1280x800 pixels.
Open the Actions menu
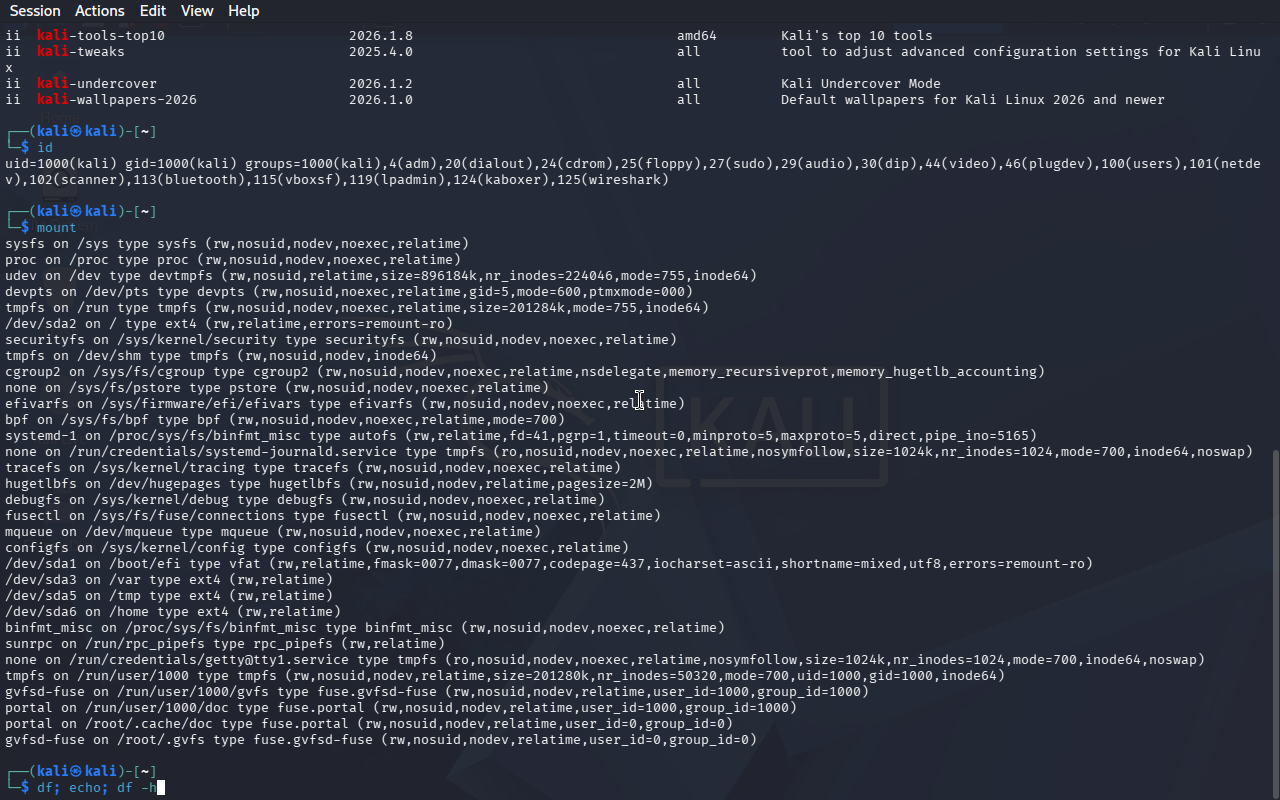pos(100,11)
